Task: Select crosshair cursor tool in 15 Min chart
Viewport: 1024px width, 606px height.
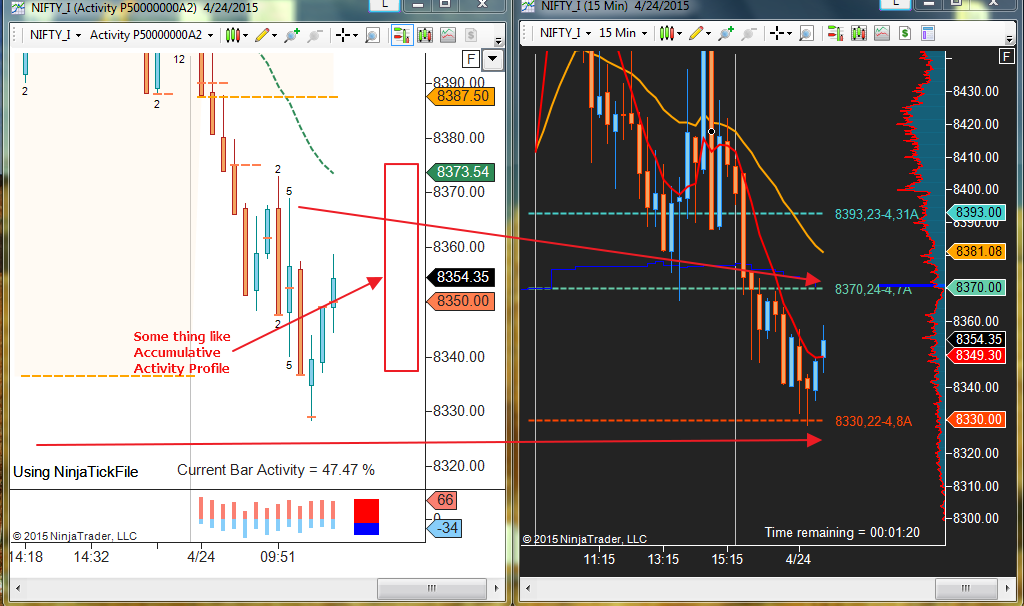Action: 777,33
